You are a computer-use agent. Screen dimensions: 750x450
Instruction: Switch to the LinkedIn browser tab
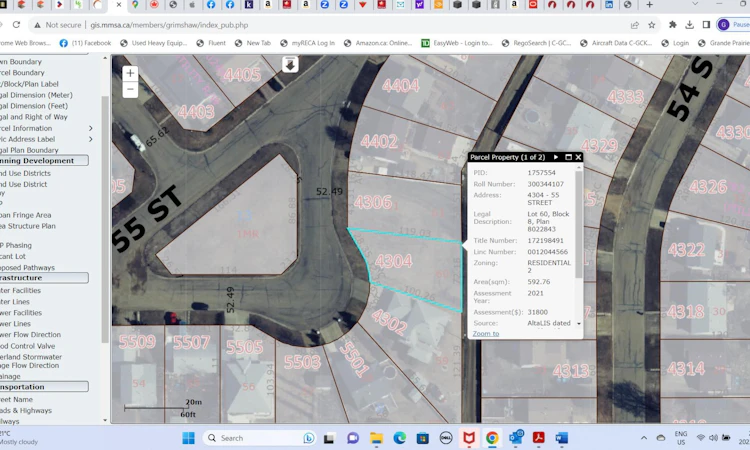click(609, 5)
